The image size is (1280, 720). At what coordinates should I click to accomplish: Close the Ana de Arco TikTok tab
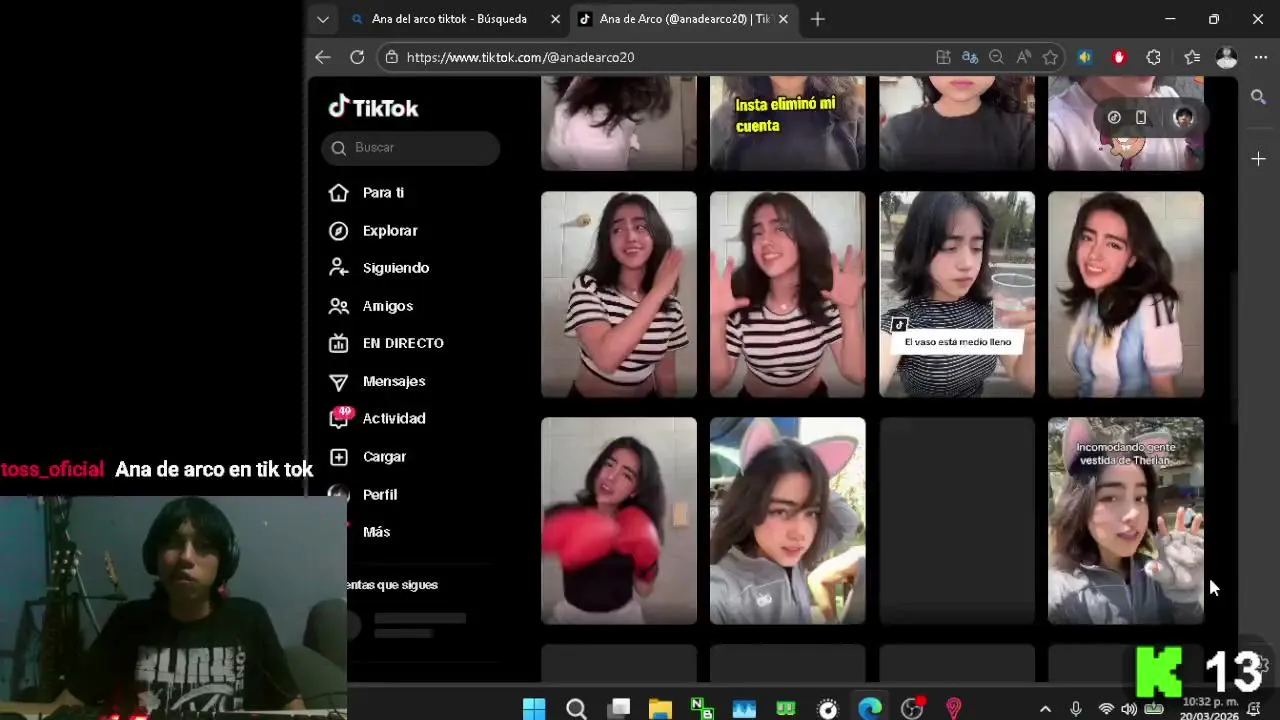pos(783,19)
